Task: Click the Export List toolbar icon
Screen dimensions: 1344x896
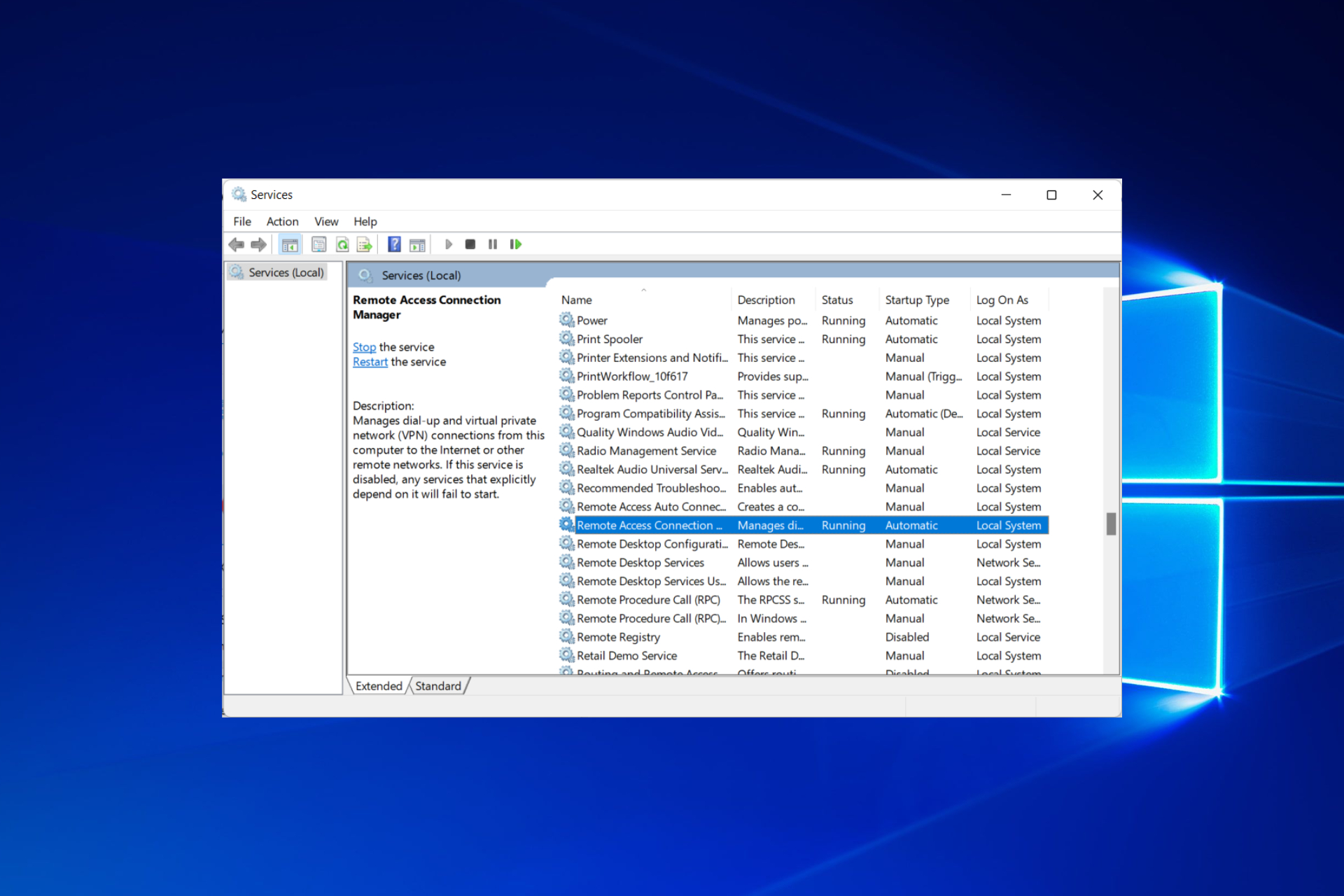Action: coord(364,244)
